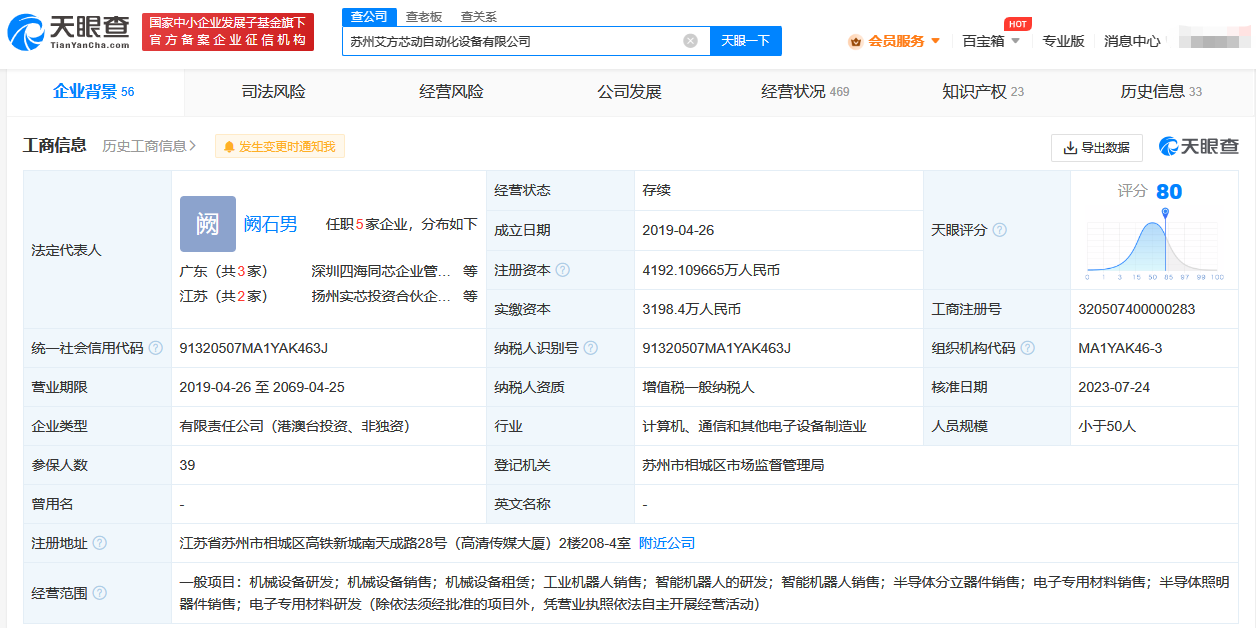The height and width of the screenshot is (628, 1256).
Task: Click the registered capital 4192.109665万人民币
Action: coord(711,270)
